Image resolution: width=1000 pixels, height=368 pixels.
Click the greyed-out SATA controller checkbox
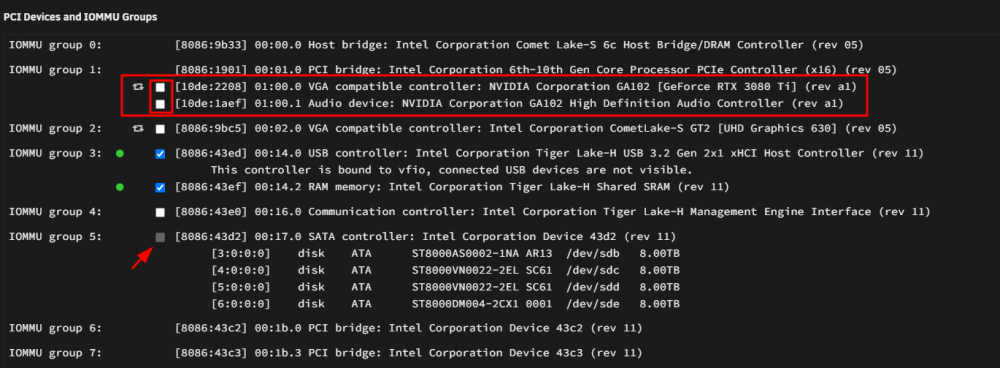tap(160, 237)
